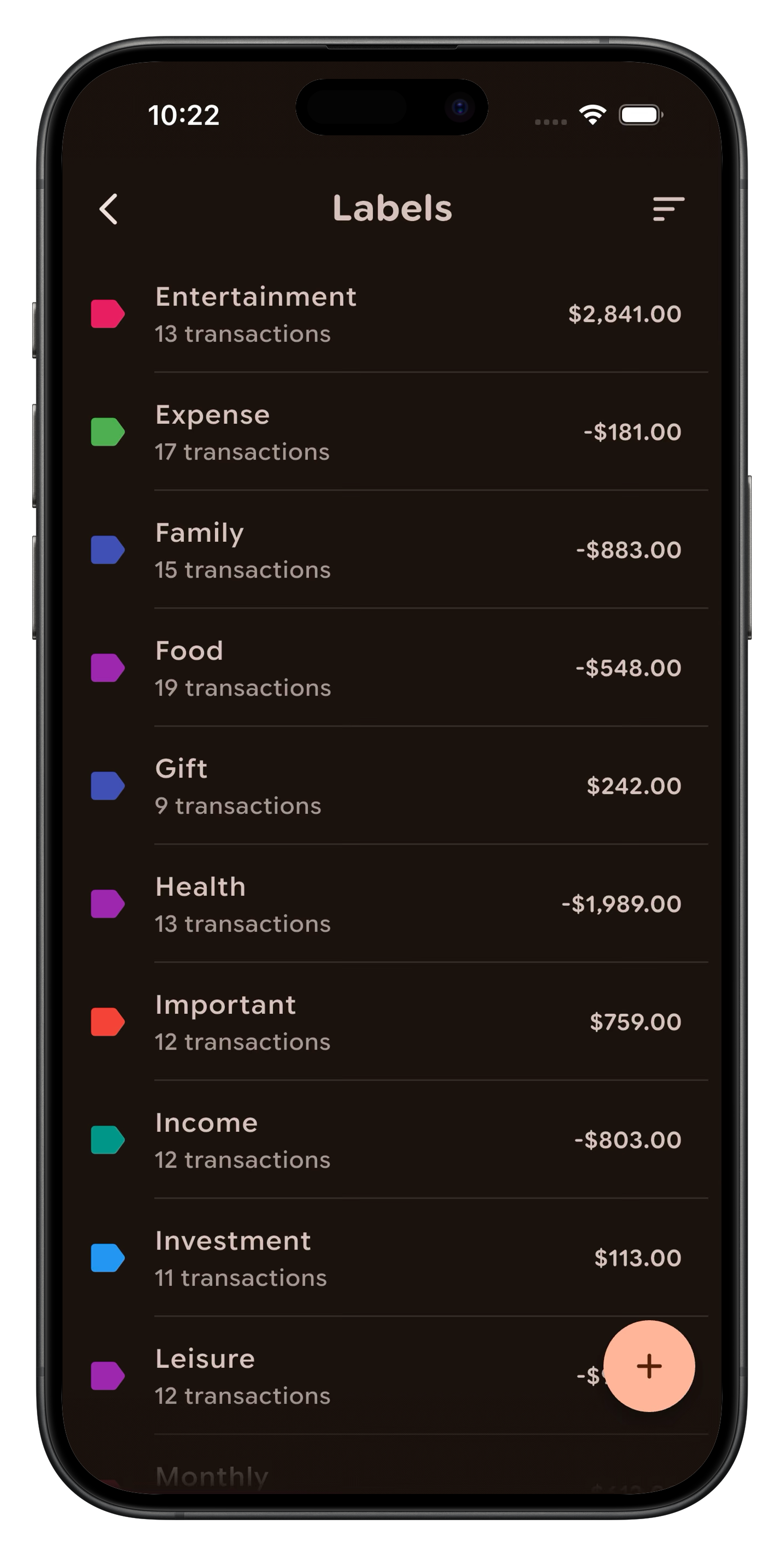Click the Wi-Fi status icon
This screenshot has width=784, height=1556.
click(x=592, y=115)
